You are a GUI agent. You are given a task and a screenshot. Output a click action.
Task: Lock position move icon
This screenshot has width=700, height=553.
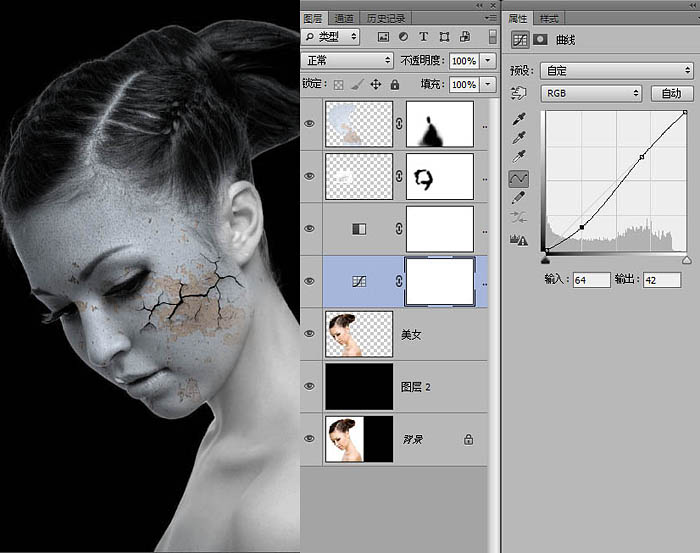click(376, 84)
